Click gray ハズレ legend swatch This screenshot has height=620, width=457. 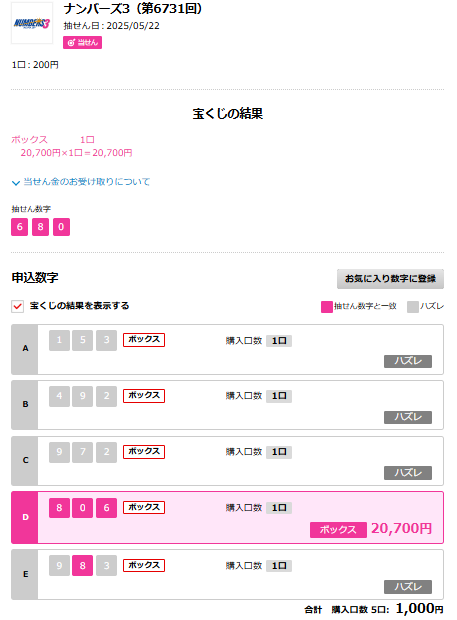pos(413,307)
